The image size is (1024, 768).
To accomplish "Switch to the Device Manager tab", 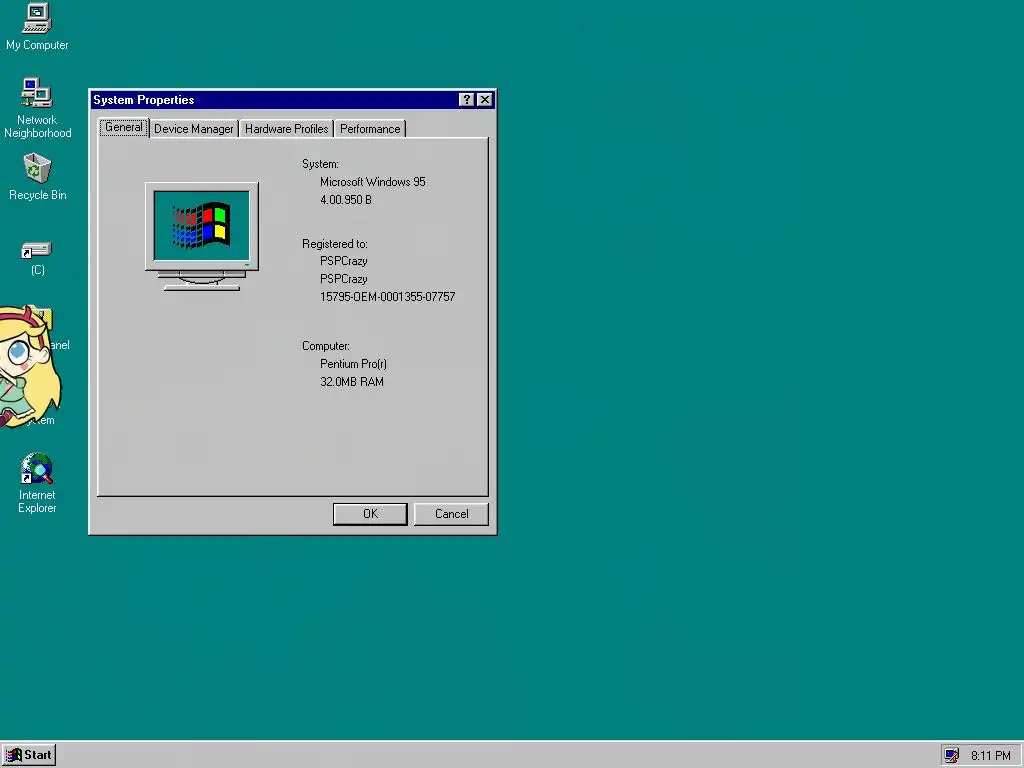I will 194,129.
